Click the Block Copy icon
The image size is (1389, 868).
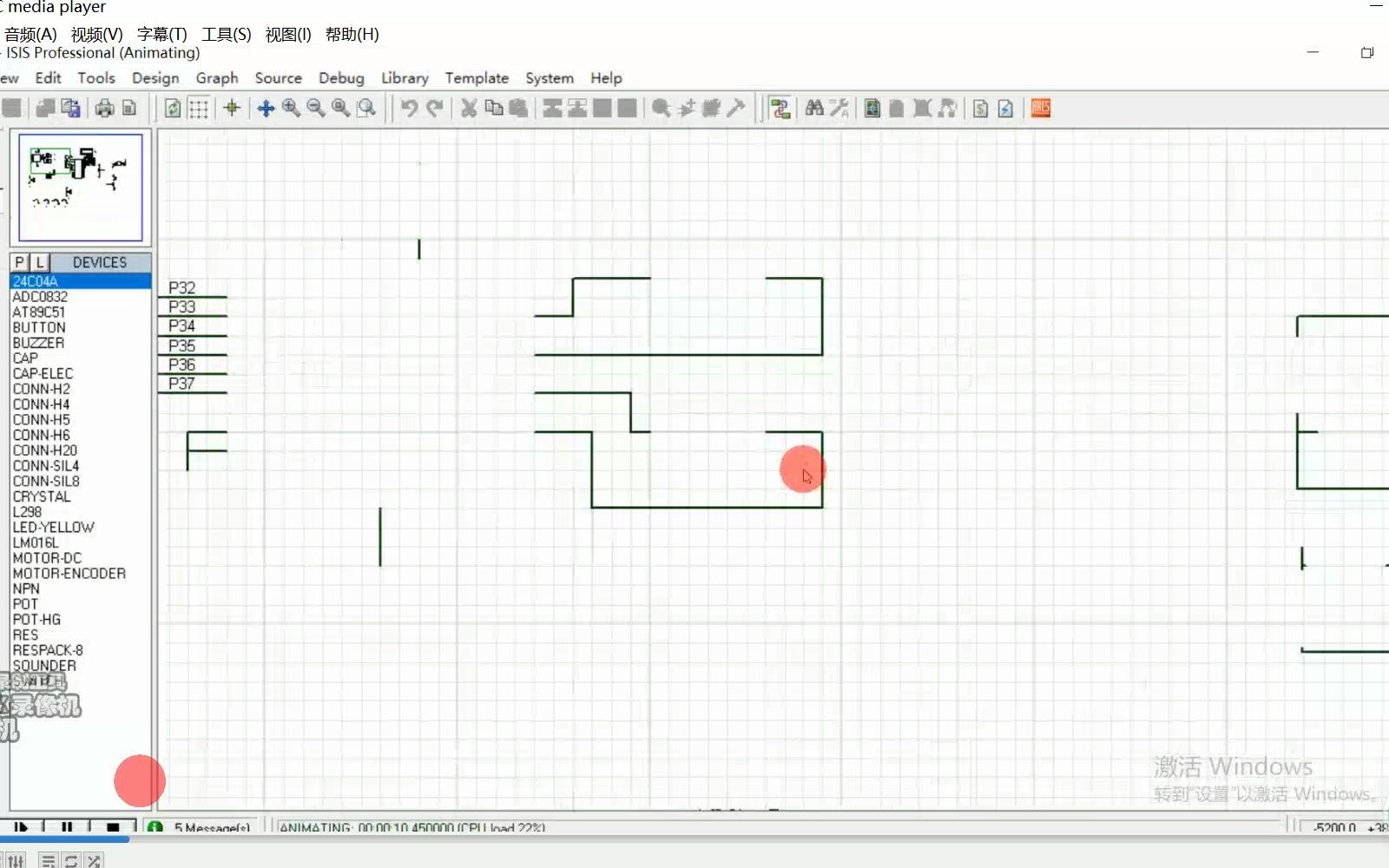552,108
